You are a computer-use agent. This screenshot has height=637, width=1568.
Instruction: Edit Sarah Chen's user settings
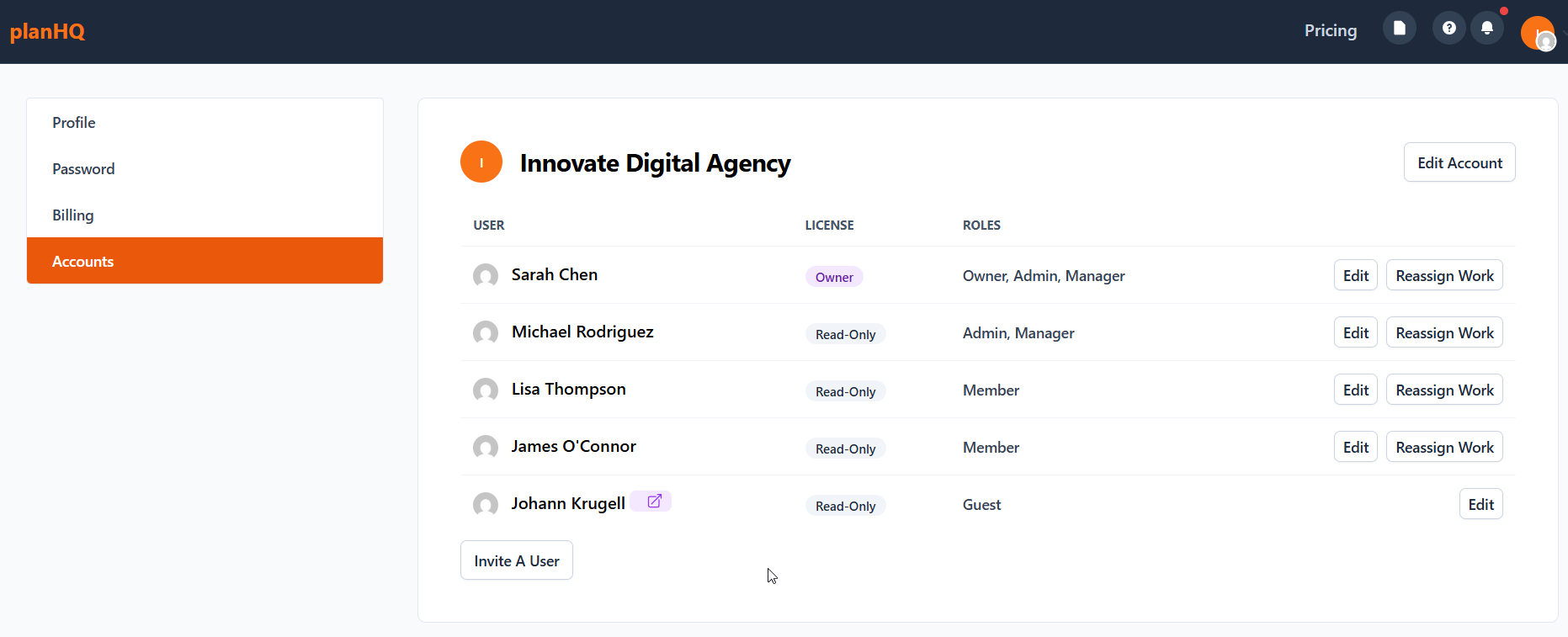coord(1355,276)
